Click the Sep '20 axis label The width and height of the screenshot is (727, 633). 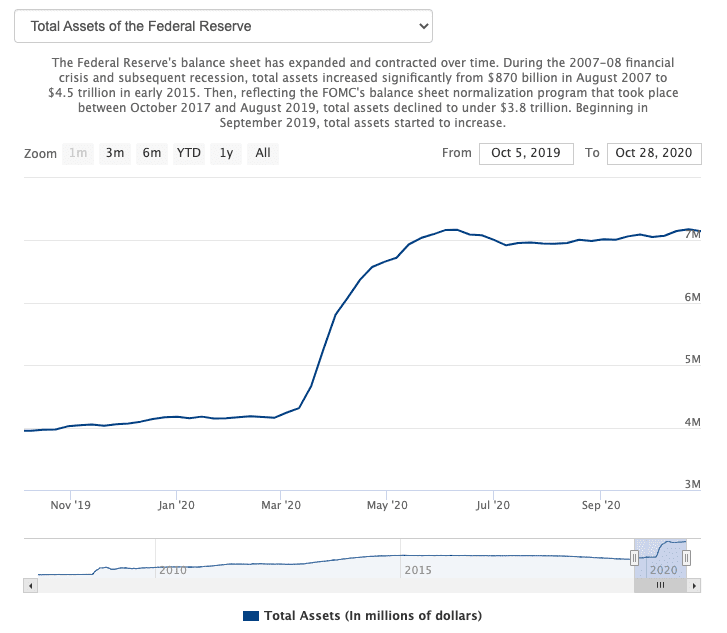click(x=601, y=505)
